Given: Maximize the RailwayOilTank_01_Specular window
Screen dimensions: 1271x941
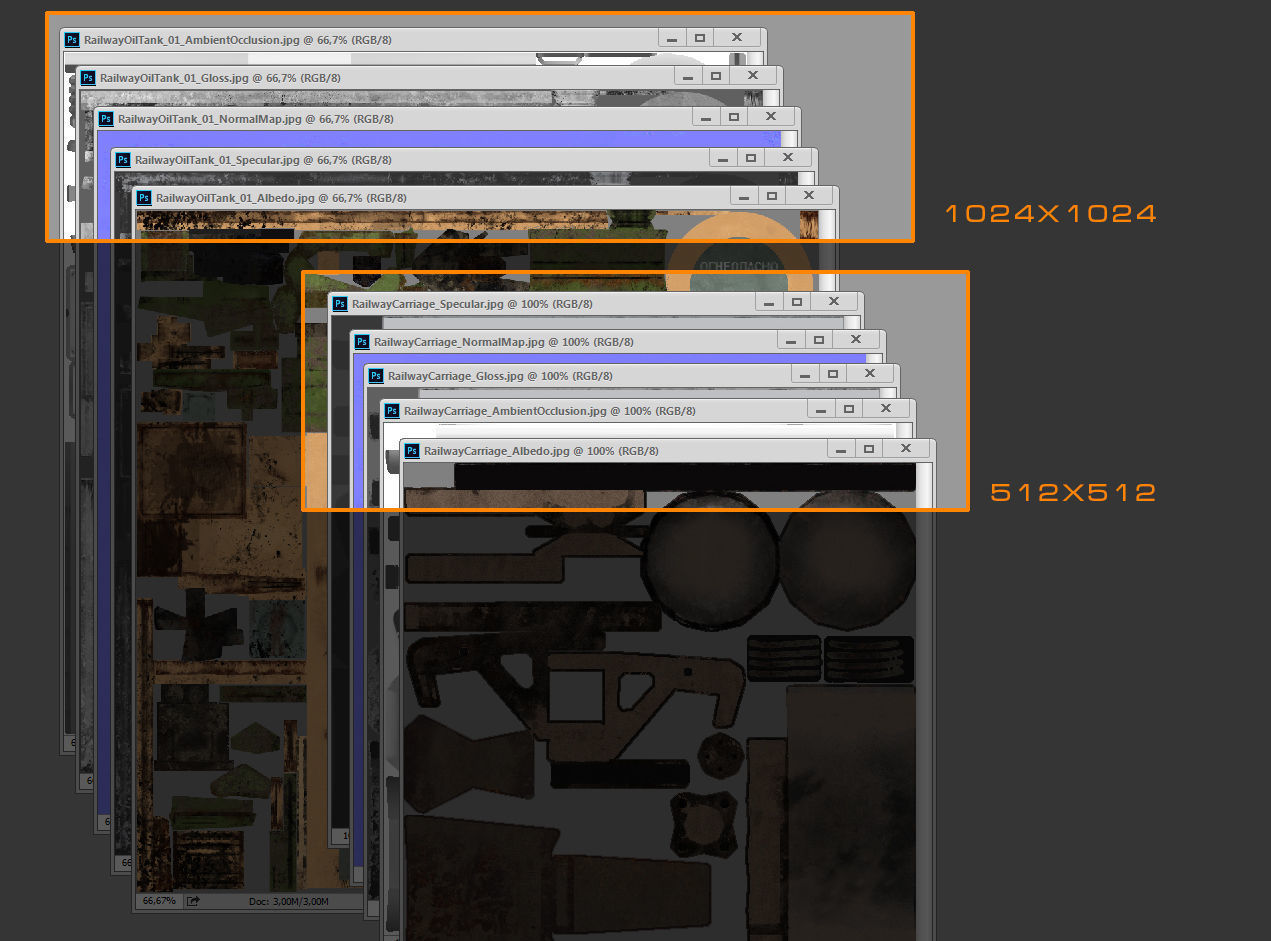Looking at the screenshot, I should (751, 157).
